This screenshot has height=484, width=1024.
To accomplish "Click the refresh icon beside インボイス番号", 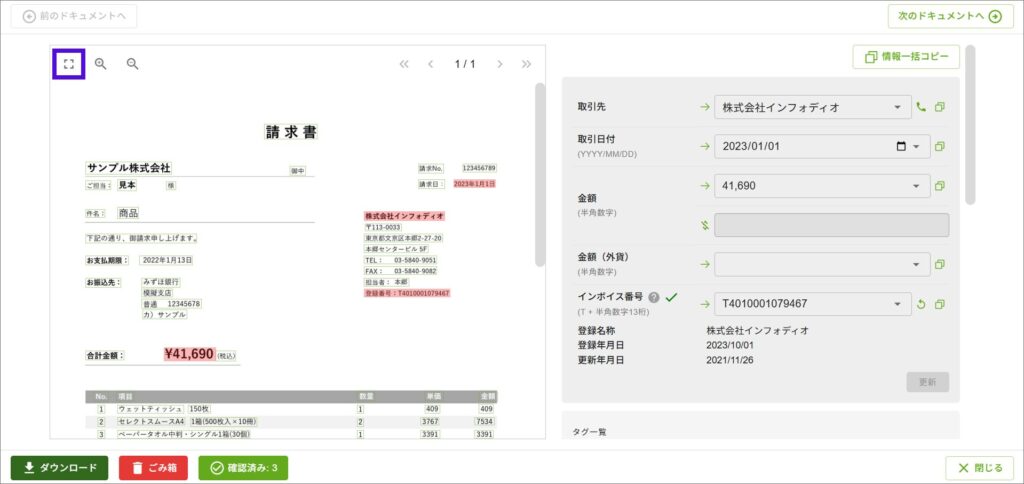I will click(x=921, y=304).
